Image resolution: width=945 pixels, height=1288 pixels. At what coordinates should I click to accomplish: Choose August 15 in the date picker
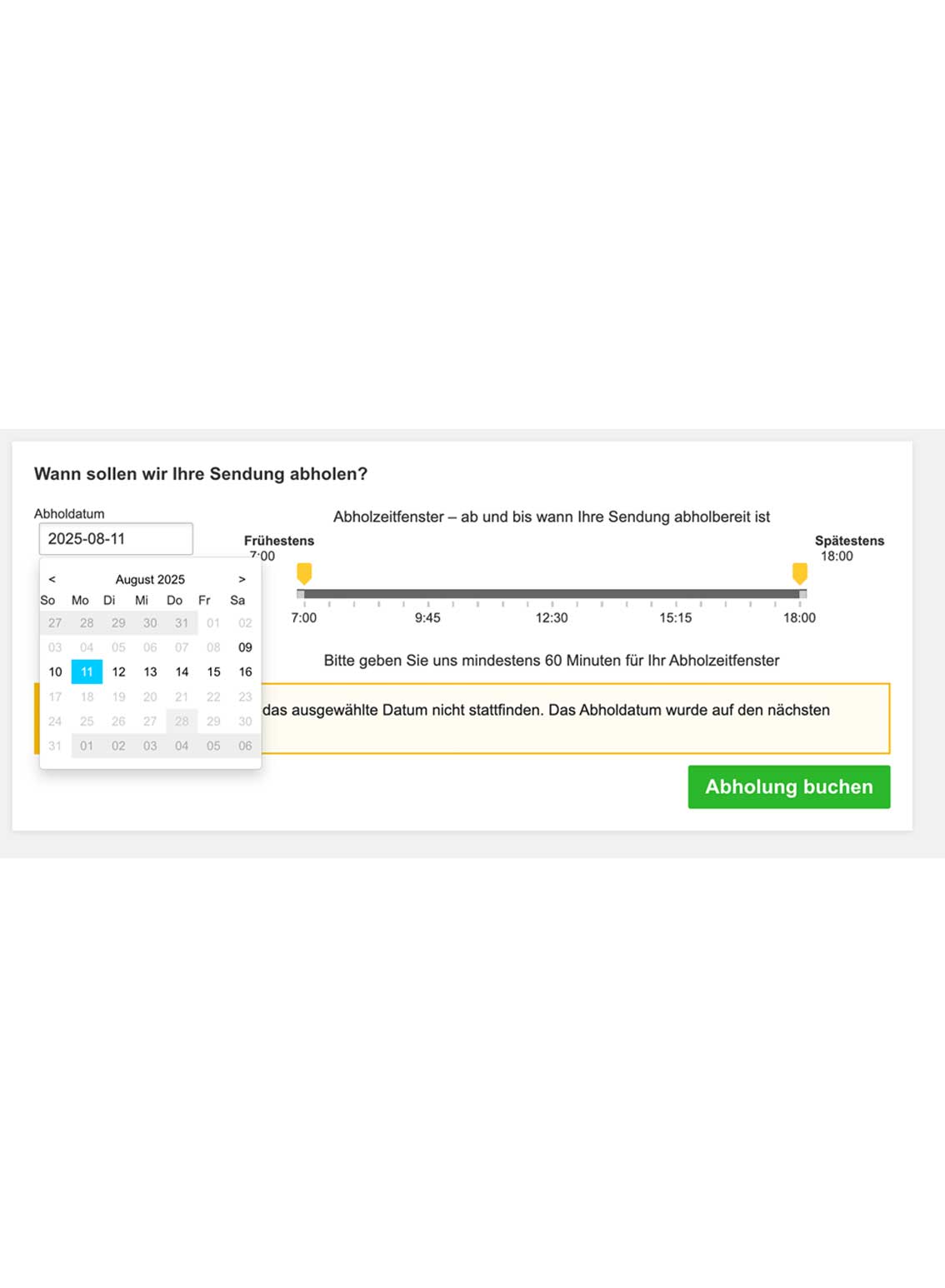click(213, 671)
